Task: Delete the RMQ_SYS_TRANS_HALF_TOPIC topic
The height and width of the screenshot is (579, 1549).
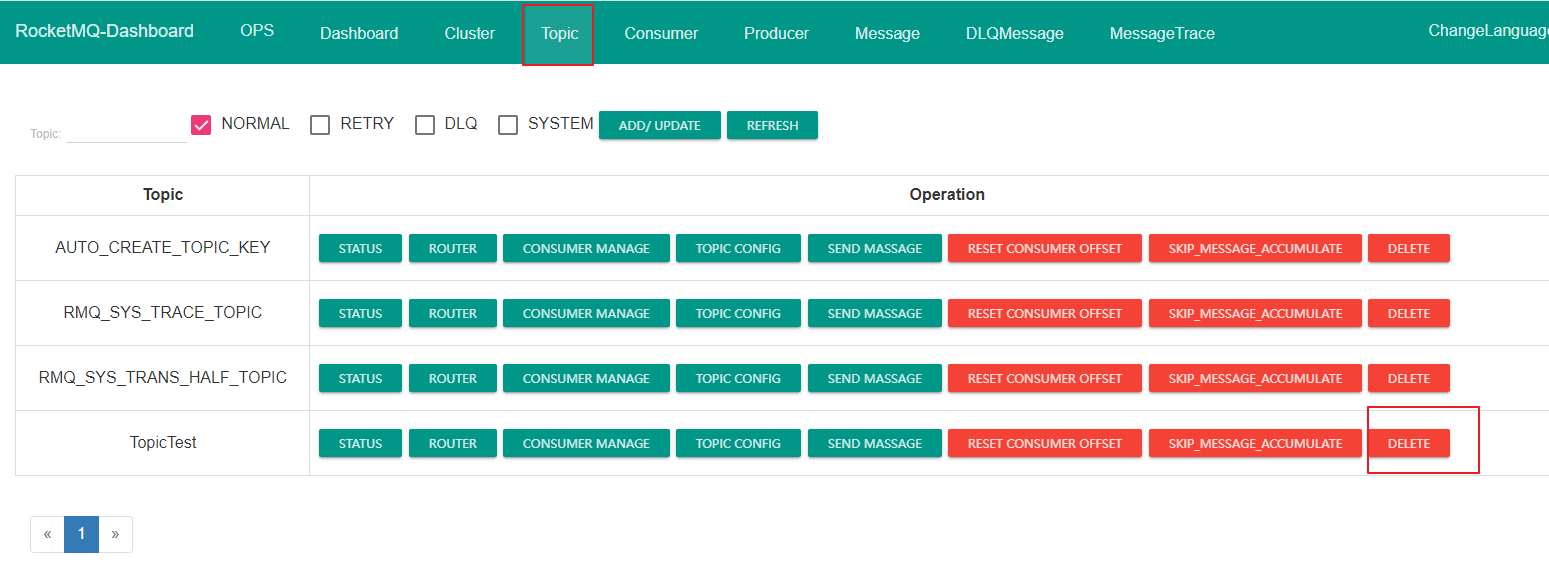Action: (x=1409, y=378)
